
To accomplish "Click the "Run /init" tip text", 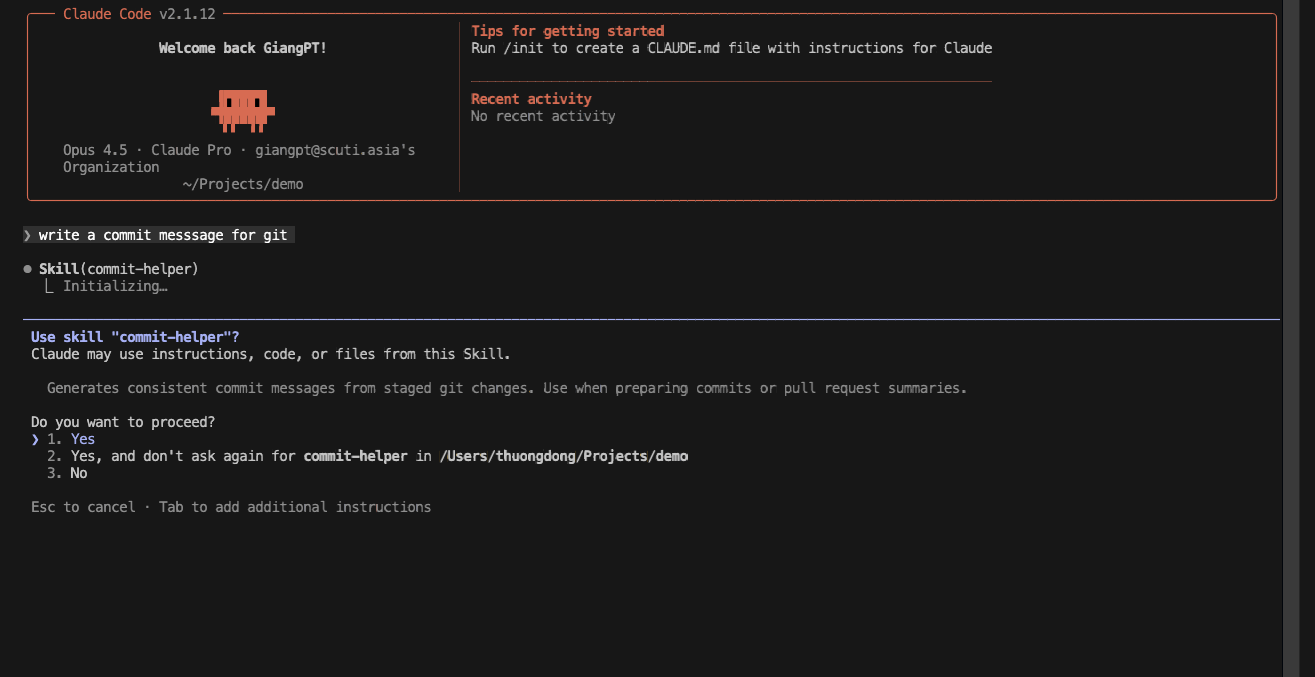I will click(731, 48).
